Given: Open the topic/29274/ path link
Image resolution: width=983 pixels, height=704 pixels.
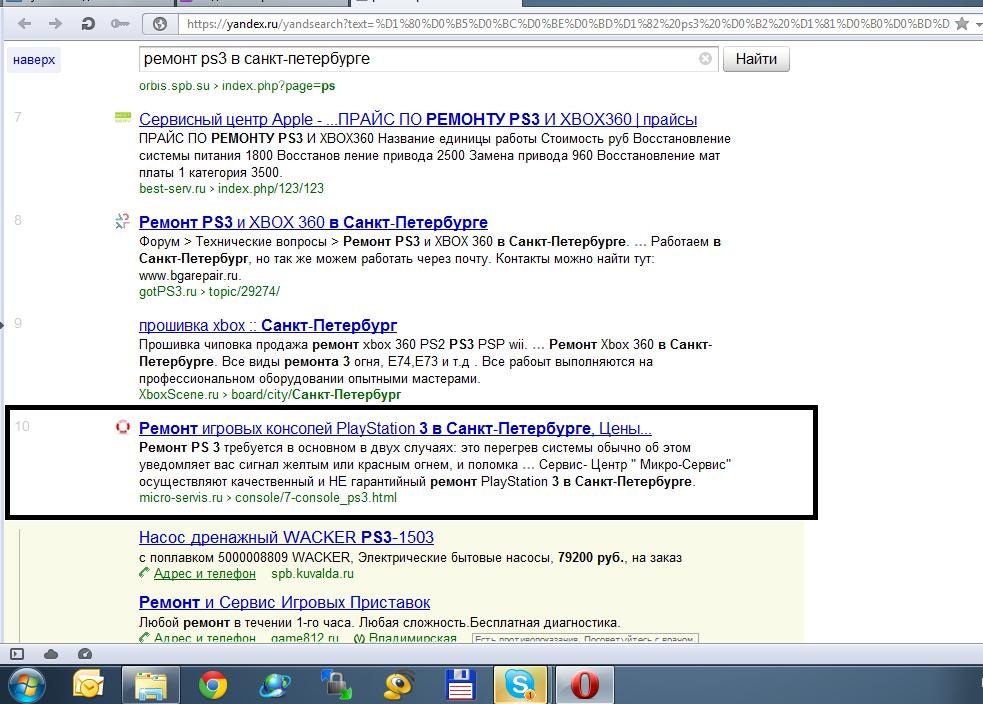Looking at the screenshot, I should pyautogui.click(x=244, y=292).
